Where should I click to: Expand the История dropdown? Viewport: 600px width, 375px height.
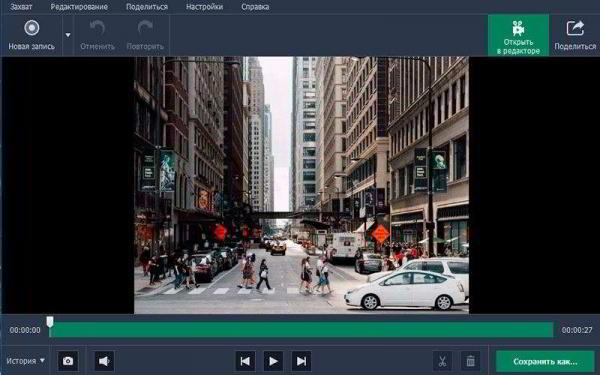[25, 360]
